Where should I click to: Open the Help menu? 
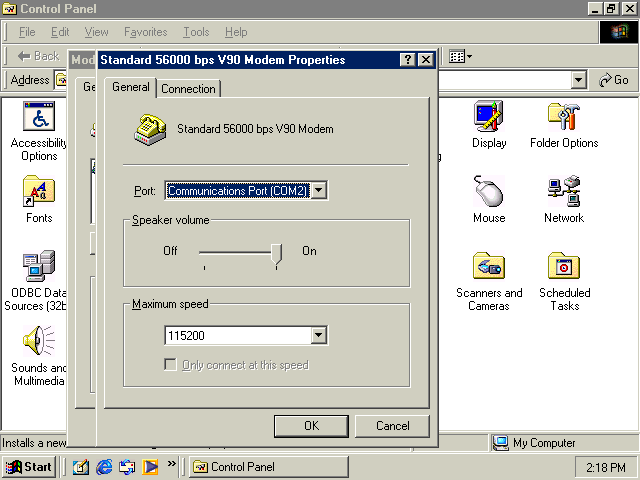pyautogui.click(x=236, y=32)
